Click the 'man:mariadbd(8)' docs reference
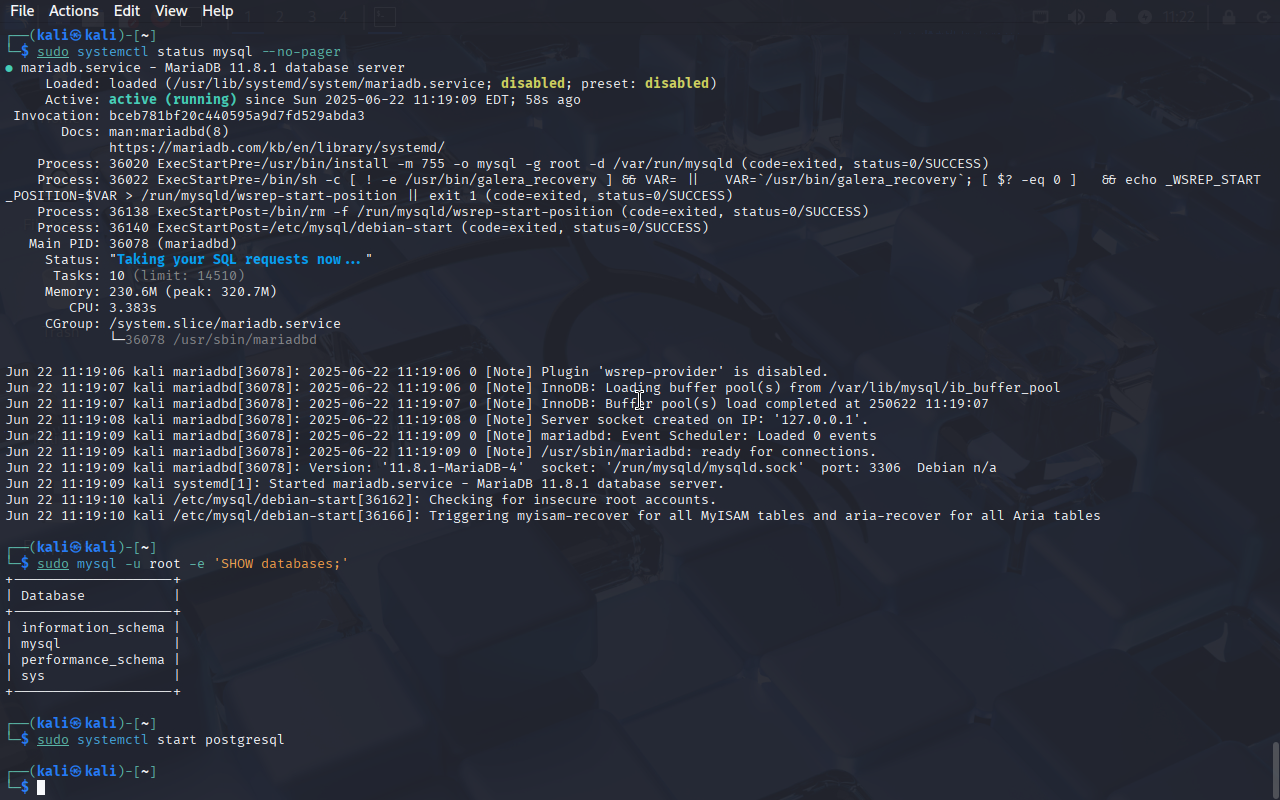 point(169,132)
